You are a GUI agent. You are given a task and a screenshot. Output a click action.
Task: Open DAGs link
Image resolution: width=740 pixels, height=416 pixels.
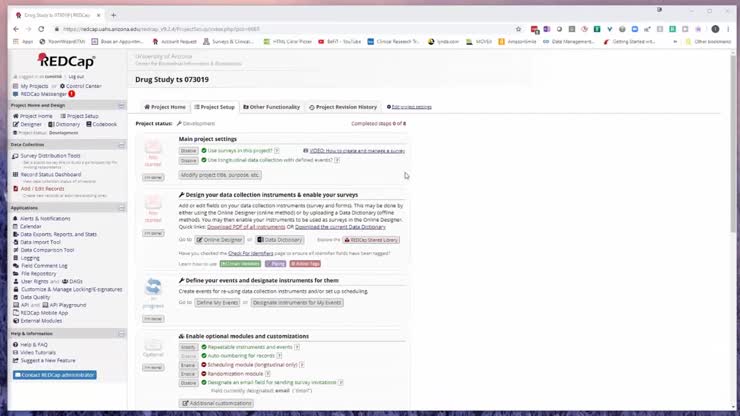(x=76, y=281)
